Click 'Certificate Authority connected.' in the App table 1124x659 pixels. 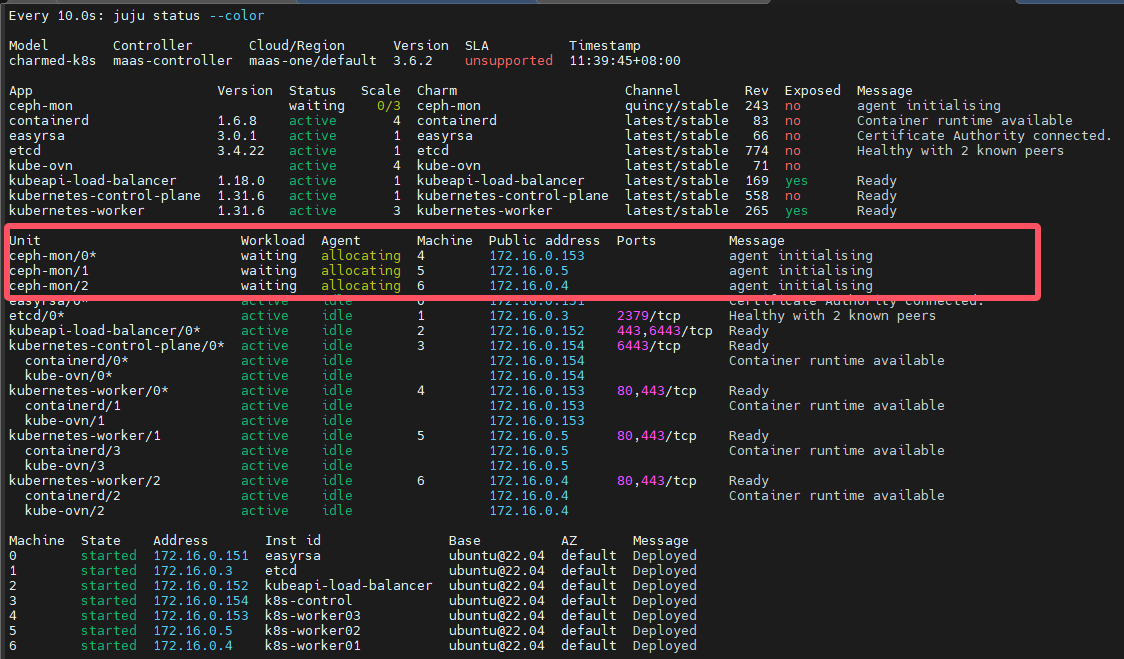(984, 136)
